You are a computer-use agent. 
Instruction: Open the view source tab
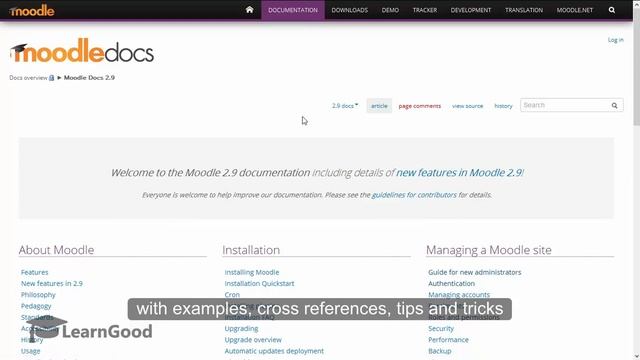[x=467, y=106]
